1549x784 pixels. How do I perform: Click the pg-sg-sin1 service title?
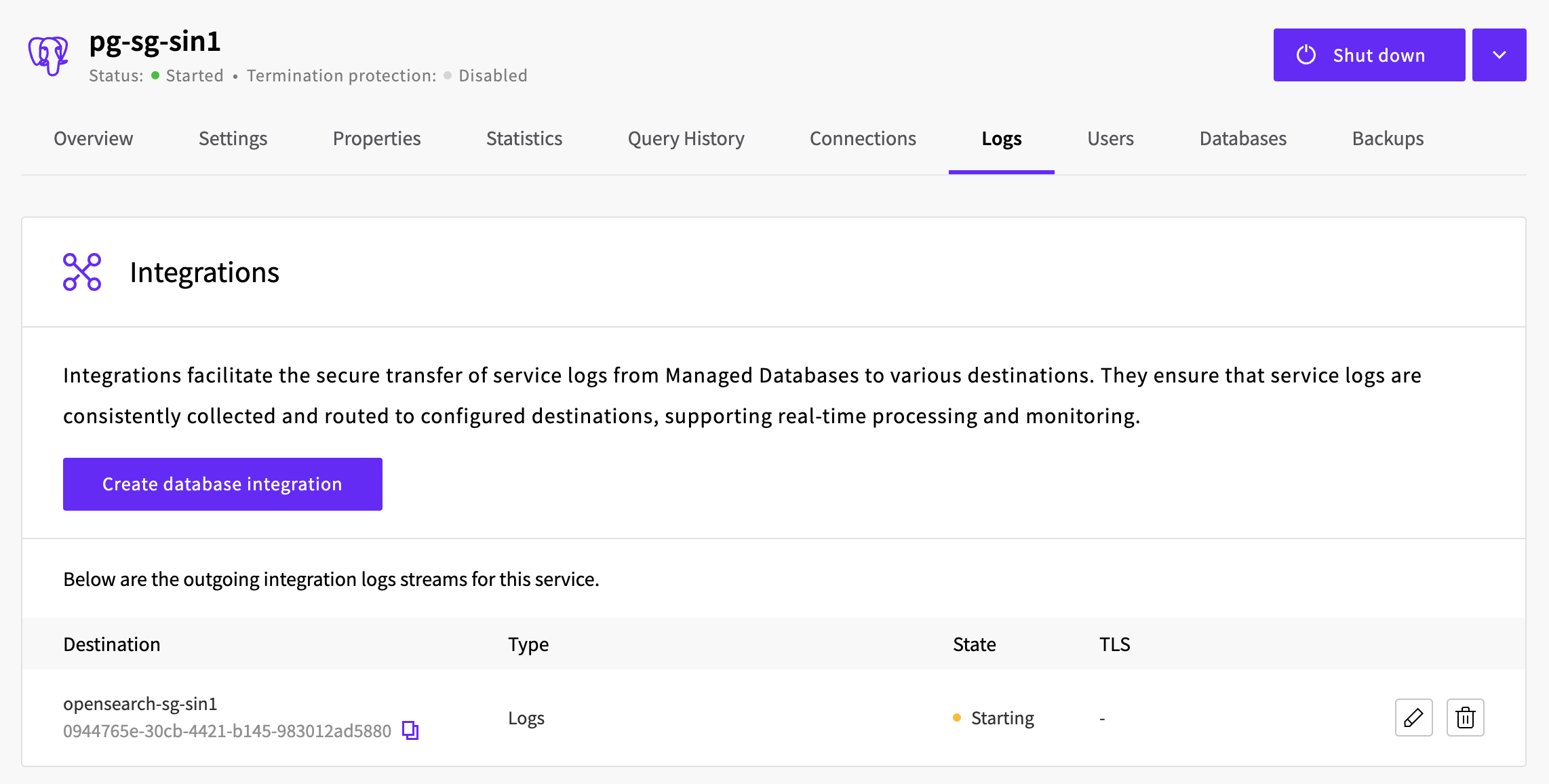(155, 42)
